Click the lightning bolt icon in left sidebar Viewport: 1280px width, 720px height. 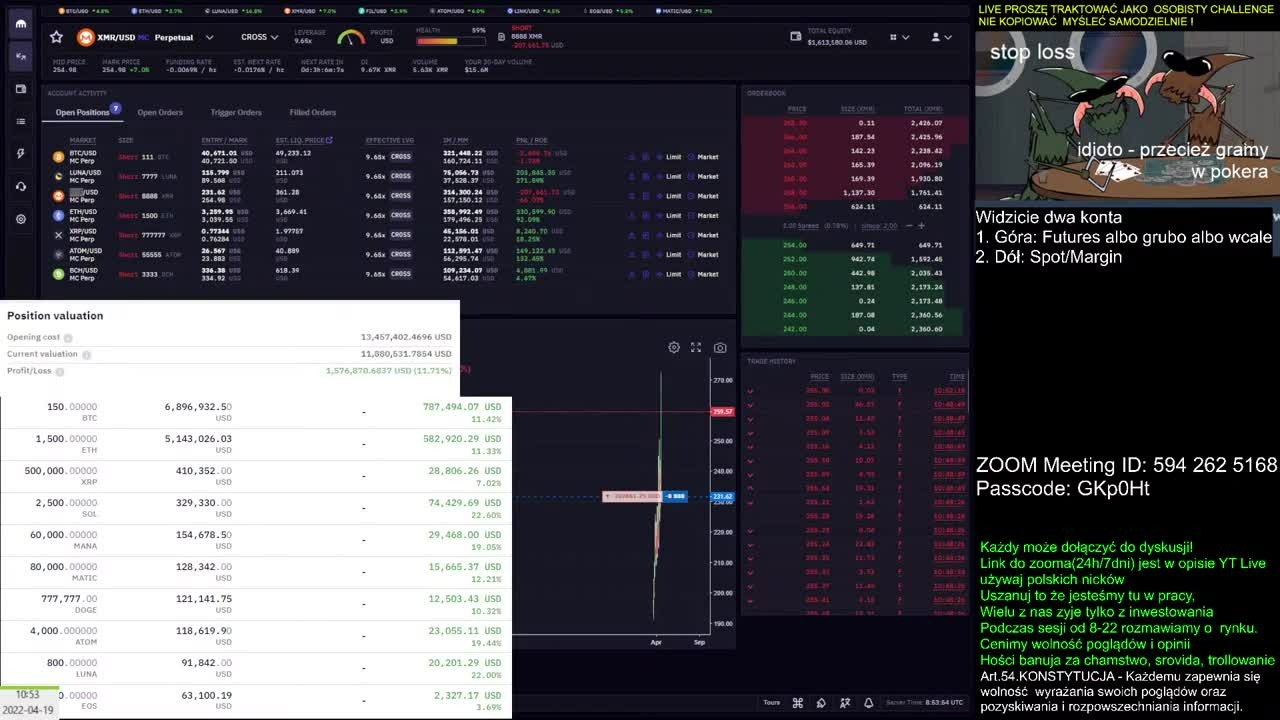click(20, 154)
